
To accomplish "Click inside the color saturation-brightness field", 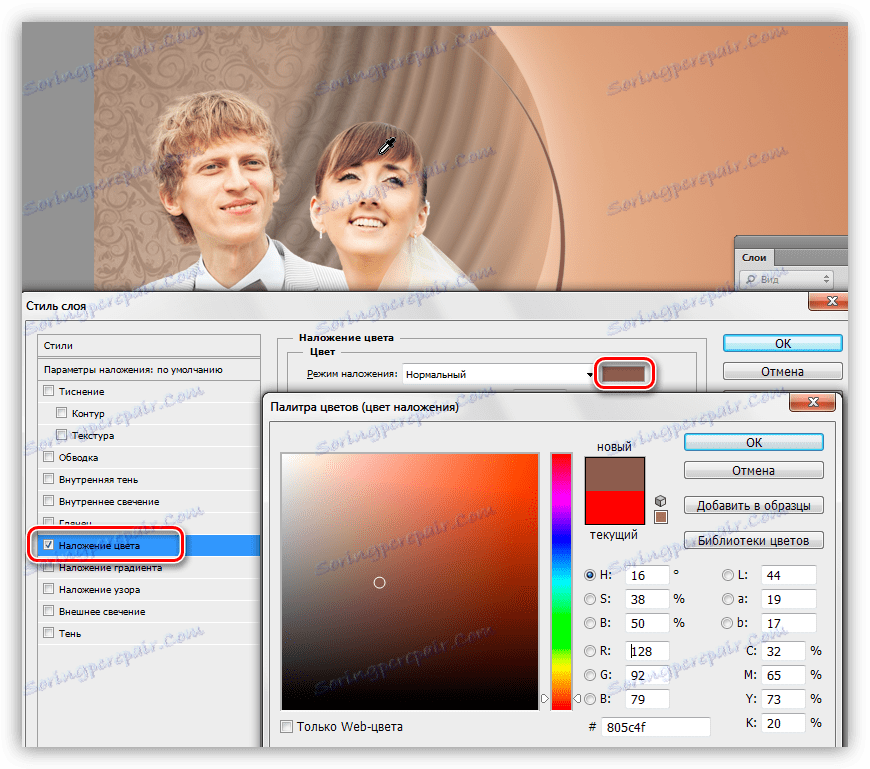I will click(x=410, y=581).
